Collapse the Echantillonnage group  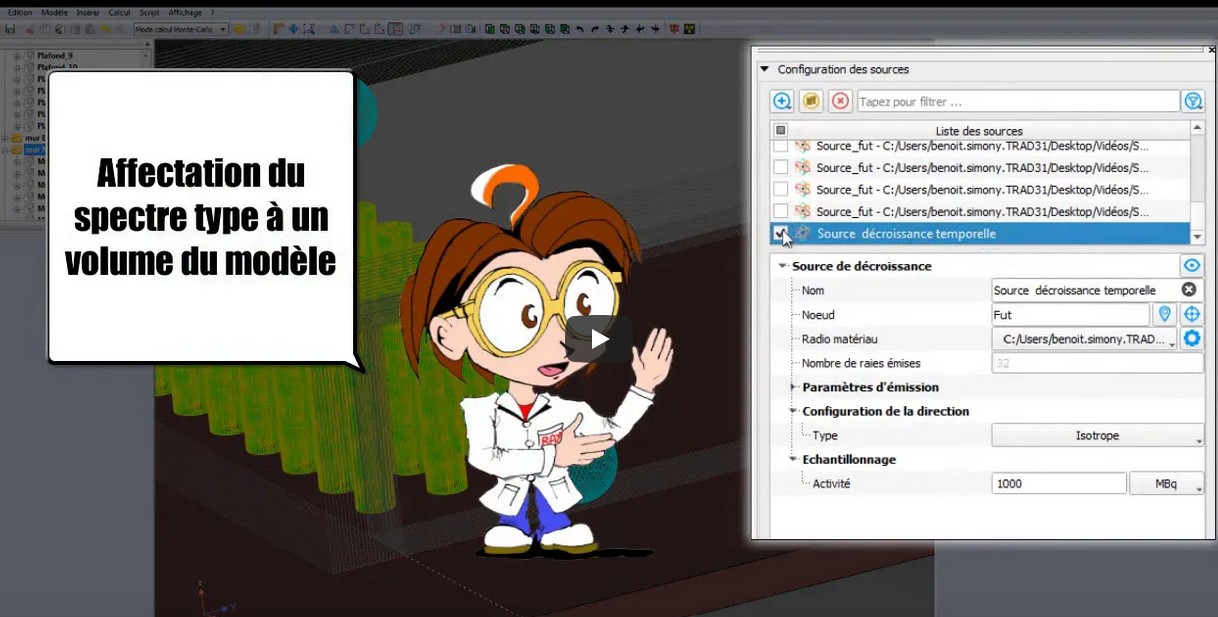pos(793,459)
